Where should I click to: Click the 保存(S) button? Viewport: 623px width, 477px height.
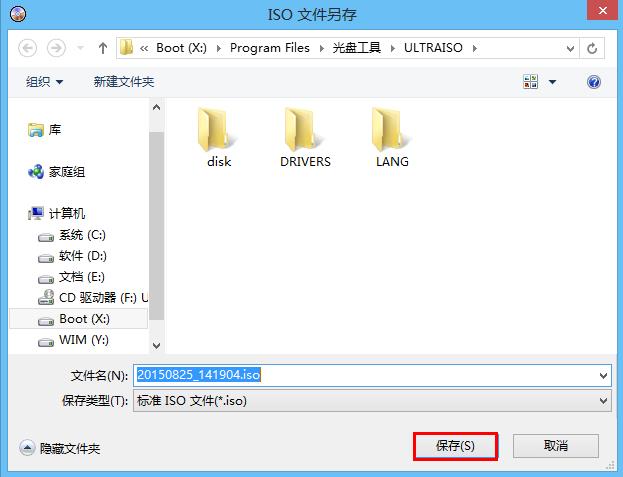(455, 446)
